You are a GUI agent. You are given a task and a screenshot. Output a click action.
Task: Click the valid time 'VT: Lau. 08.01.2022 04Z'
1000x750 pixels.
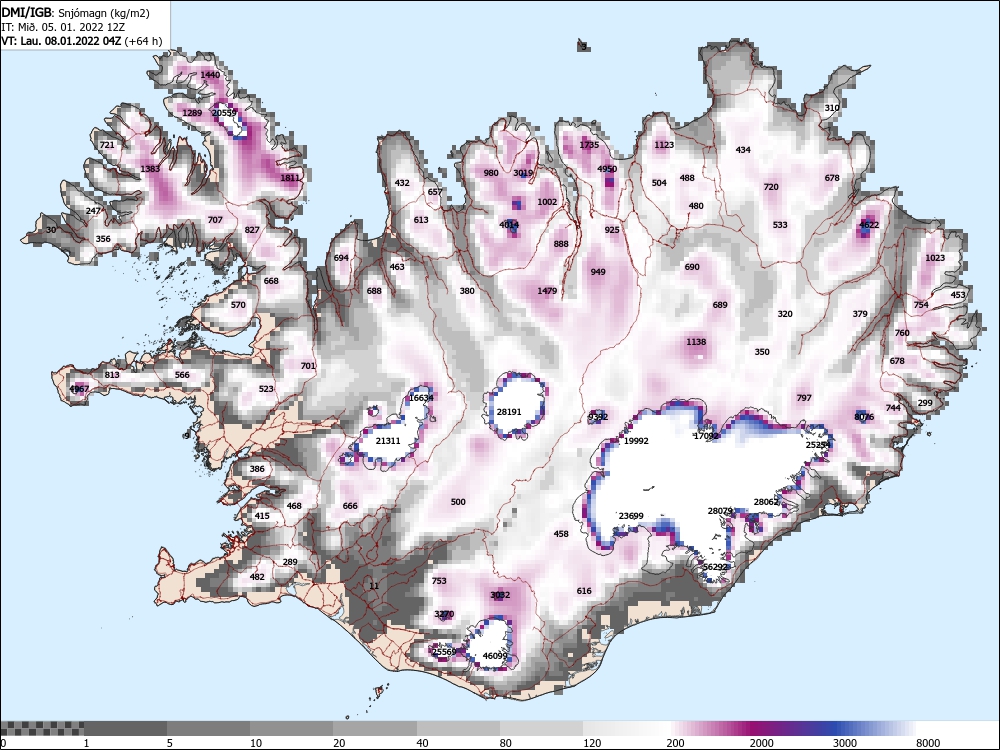[x=61, y=41]
